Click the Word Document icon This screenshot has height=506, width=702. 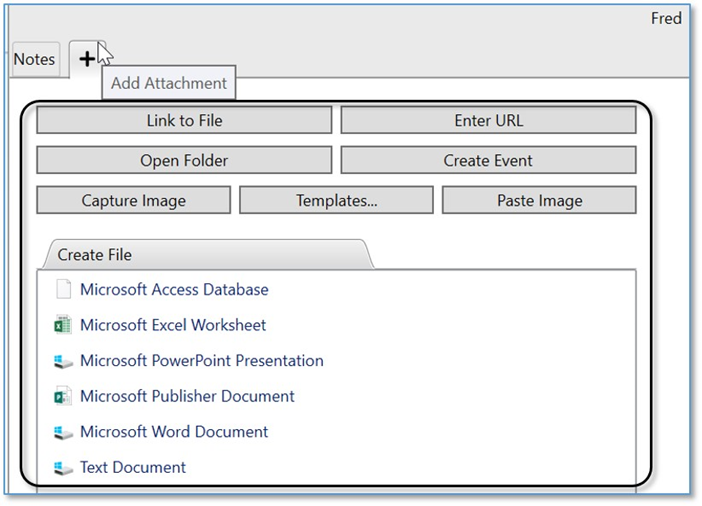pyautogui.click(x=63, y=432)
